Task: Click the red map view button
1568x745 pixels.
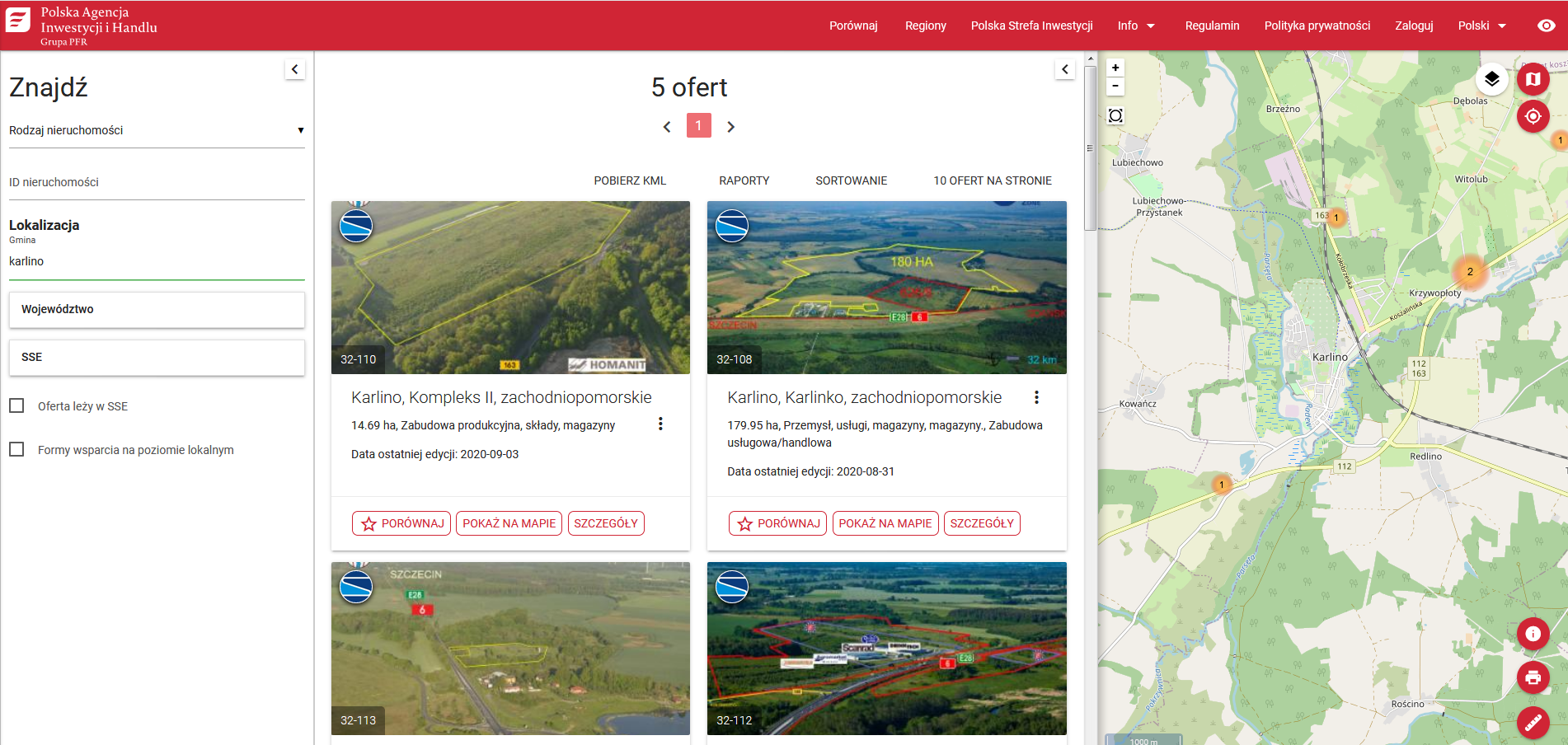Action: [x=1533, y=79]
